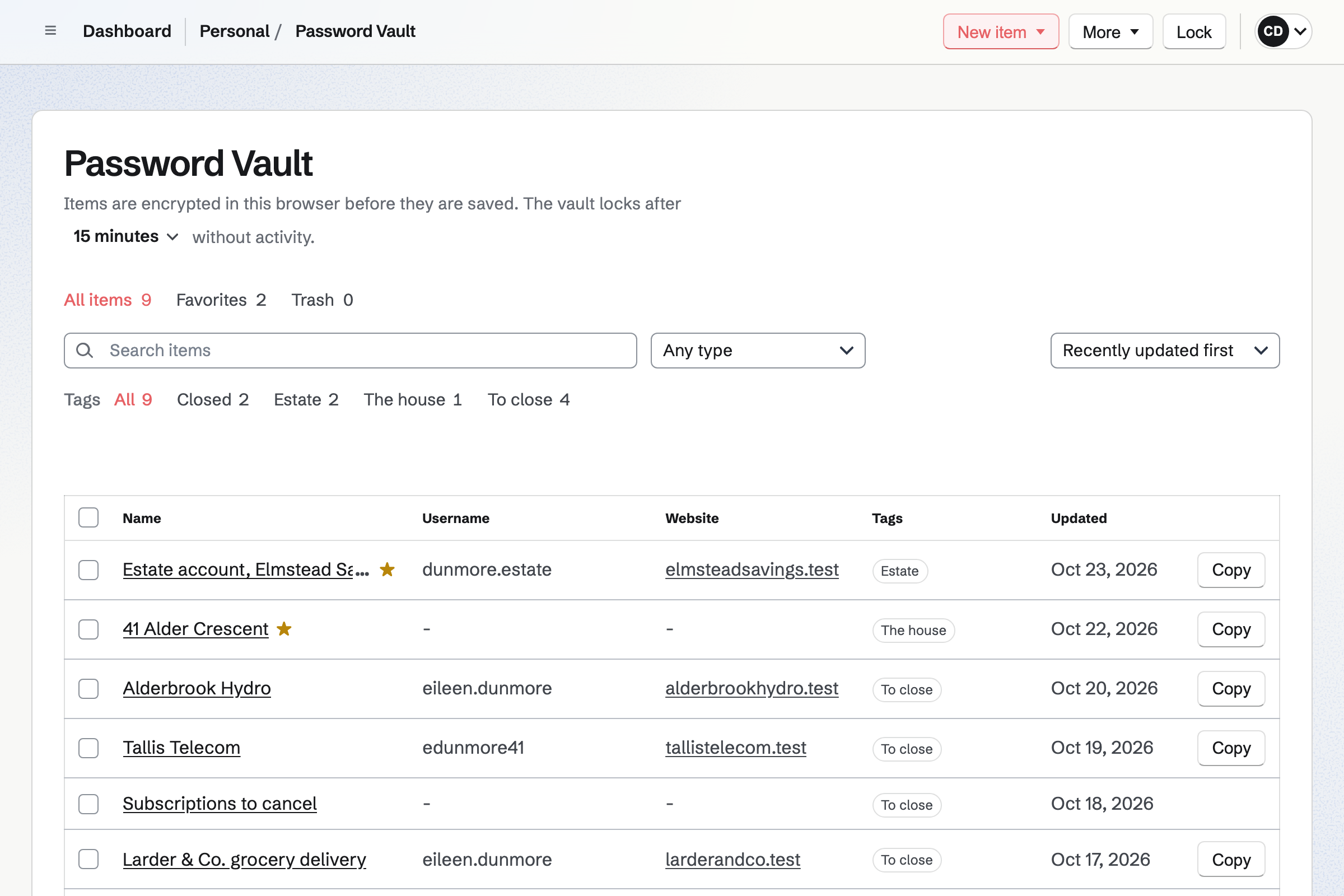Viewport: 1344px width, 896px height.
Task: Open the Alderbrook Hydro item
Action: (x=197, y=688)
